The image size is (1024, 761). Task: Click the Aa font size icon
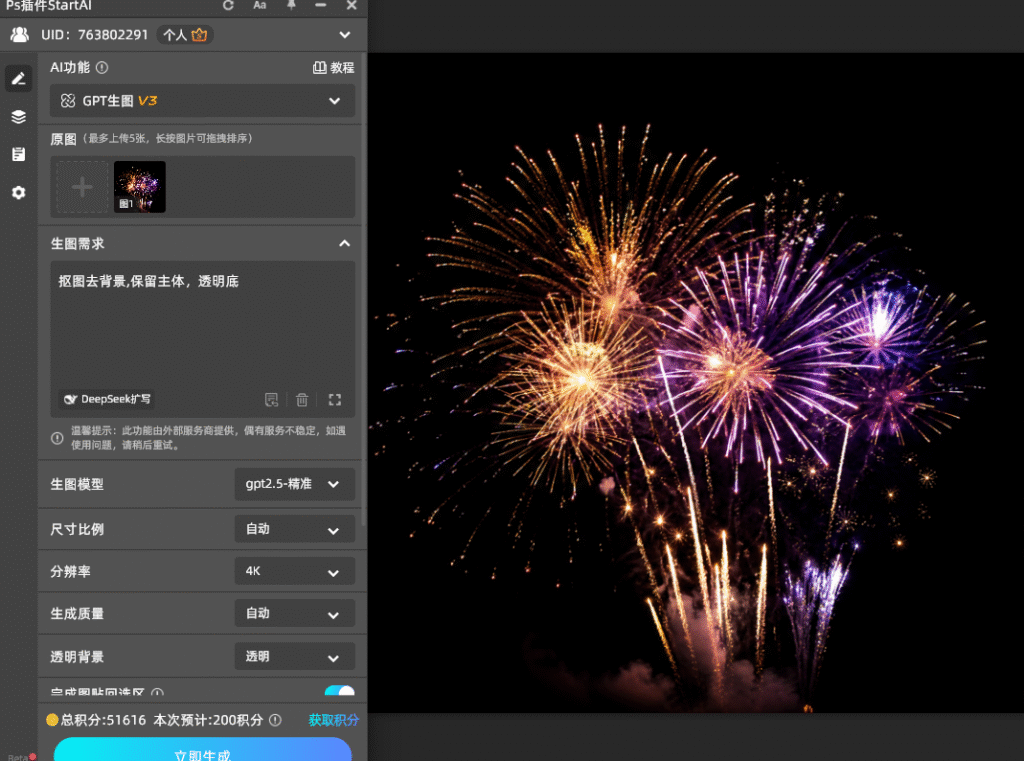(259, 5)
